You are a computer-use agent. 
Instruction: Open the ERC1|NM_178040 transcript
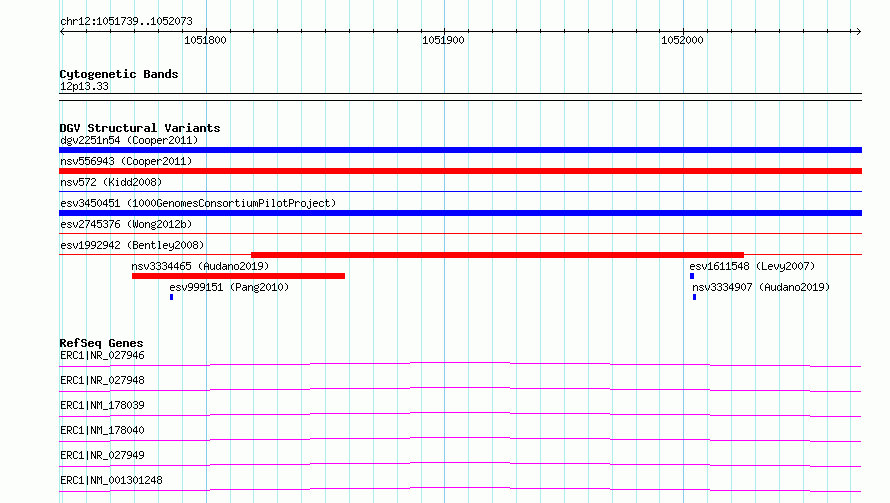102,430
